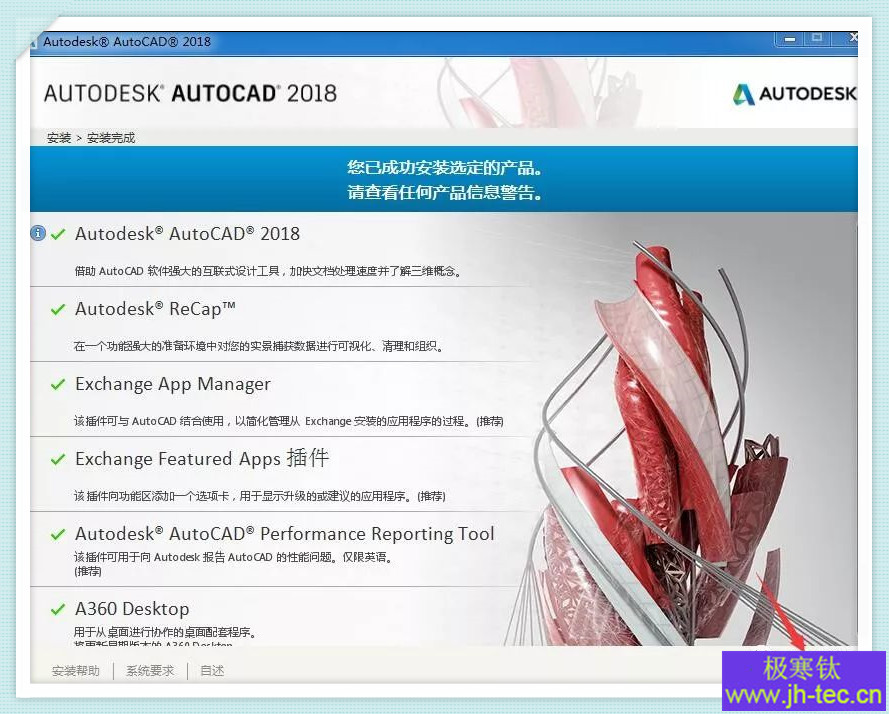Select the Autodesk AutoCAD 2018 product title
Screen dimensions: 889x714
click(187, 234)
